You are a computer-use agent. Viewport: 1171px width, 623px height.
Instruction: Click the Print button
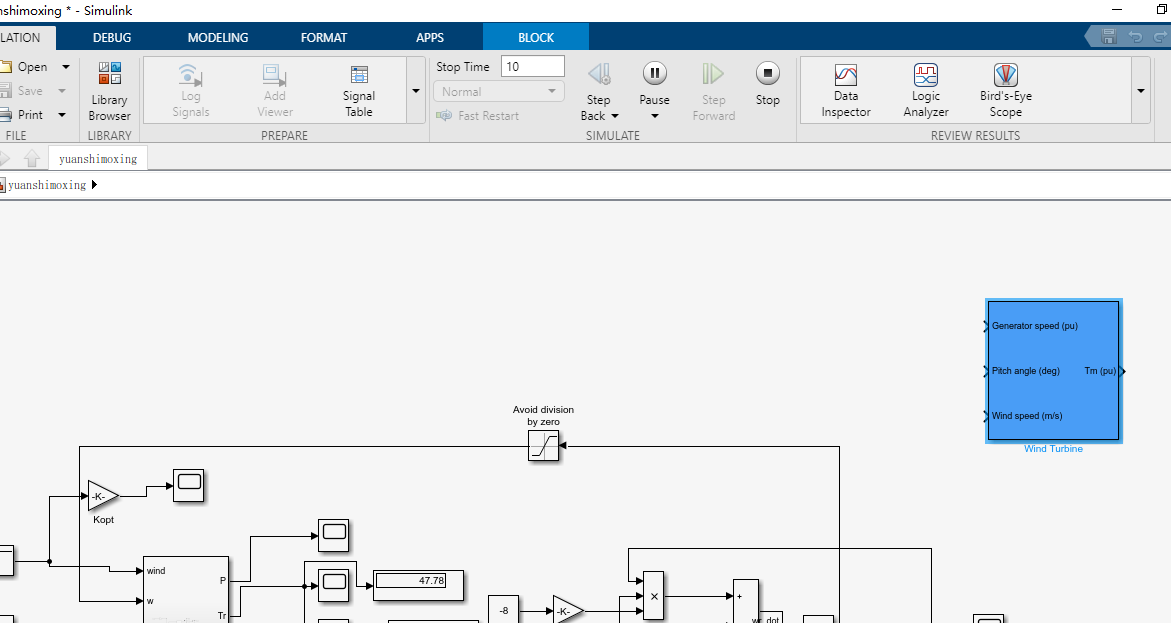pos(30,114)
